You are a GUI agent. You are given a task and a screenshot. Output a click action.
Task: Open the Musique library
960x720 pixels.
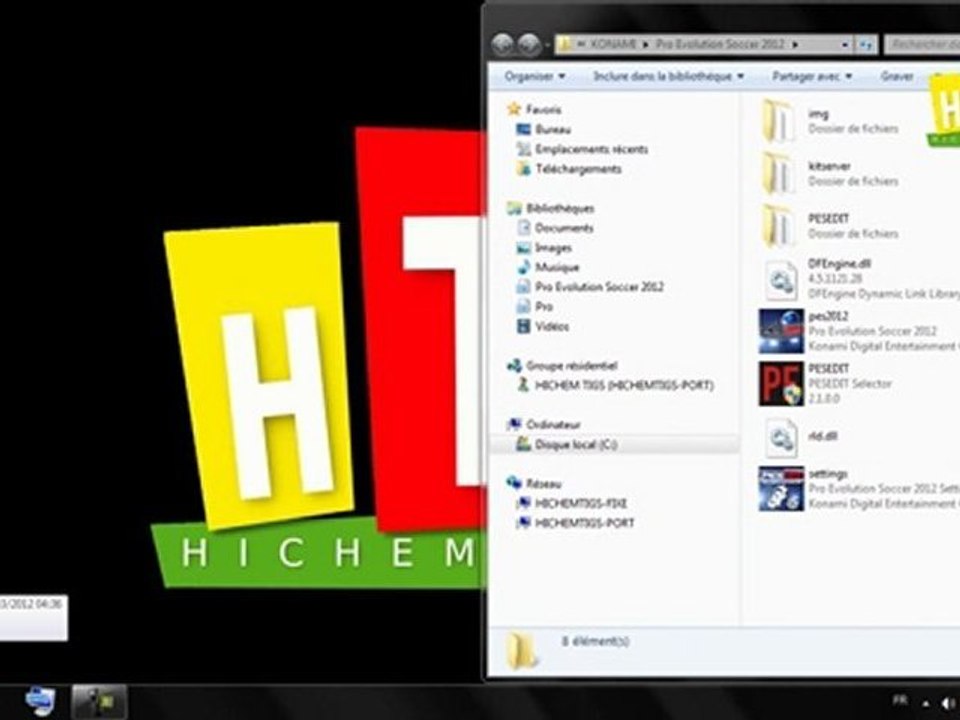tap(557, 267)
